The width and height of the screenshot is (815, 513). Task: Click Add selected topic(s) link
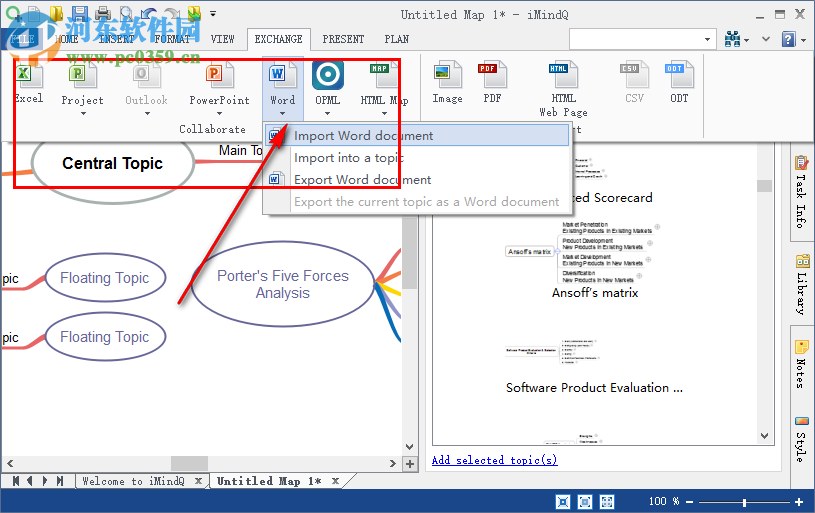point(494,460)
